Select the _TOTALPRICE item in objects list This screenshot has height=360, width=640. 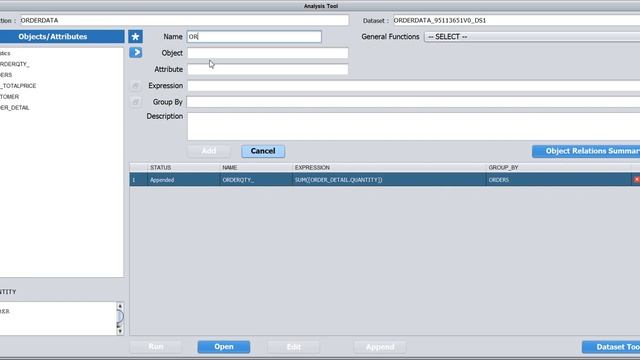(x=18, y=86)
